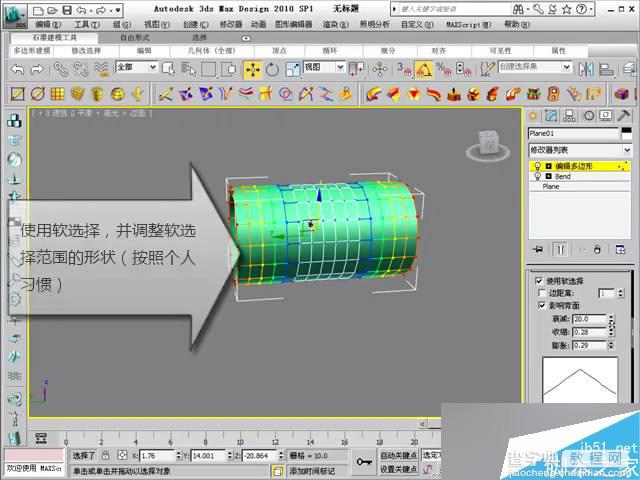
Task: Click the Align tool icon
Action: (607, 70)
